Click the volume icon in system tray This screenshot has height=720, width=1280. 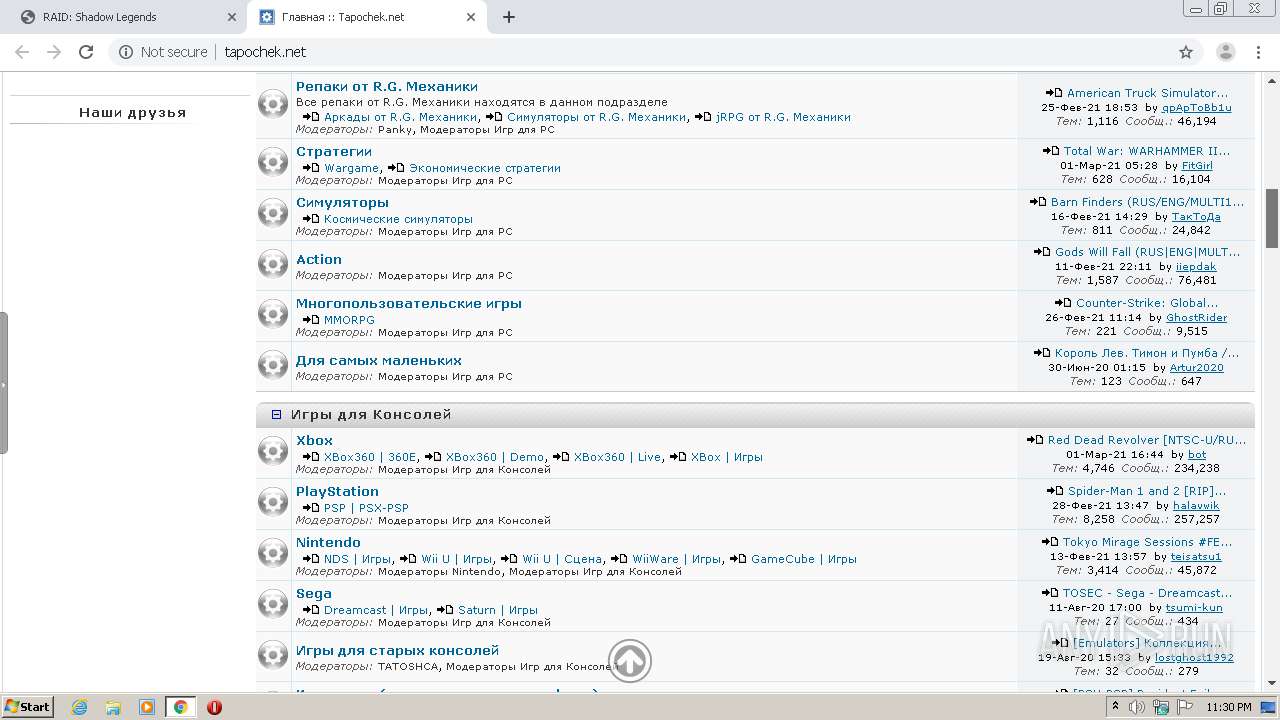[x=1137, y=707]
